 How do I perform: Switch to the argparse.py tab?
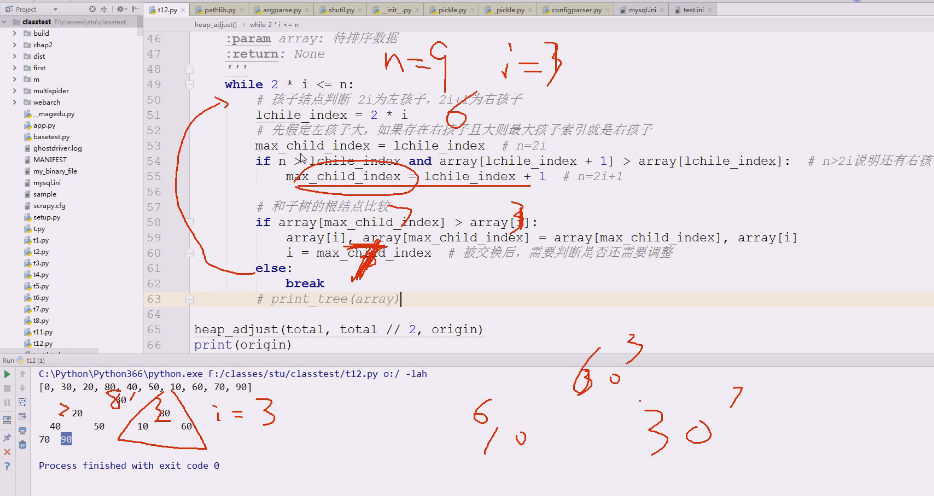[282, 10]
